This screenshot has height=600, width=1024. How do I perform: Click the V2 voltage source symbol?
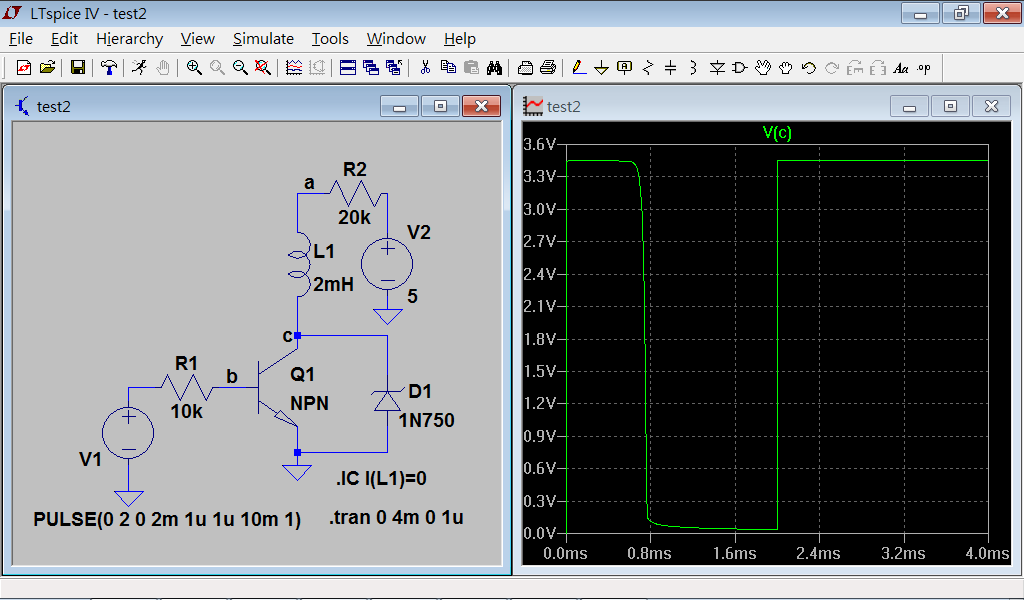[387, 264]
